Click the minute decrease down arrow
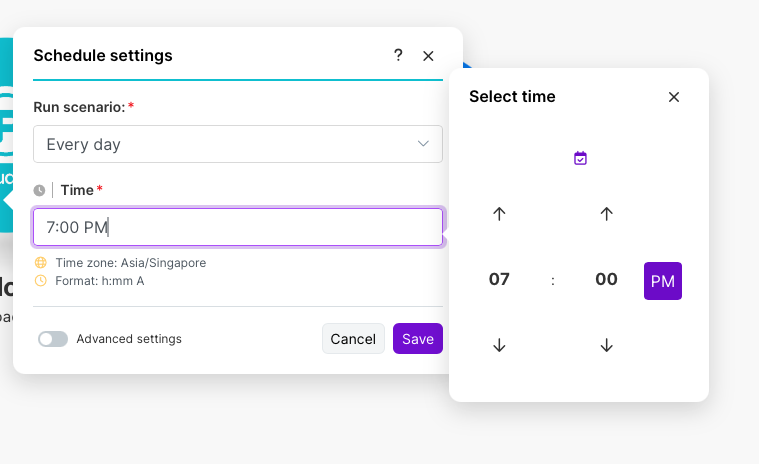This screenshot has width=759, height=464. 606,345
